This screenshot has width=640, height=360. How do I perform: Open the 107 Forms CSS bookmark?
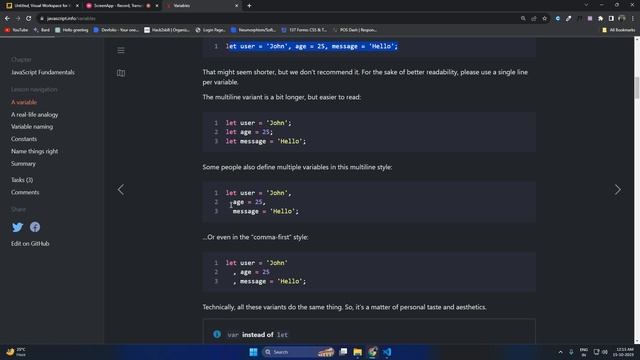click(304, 30)
